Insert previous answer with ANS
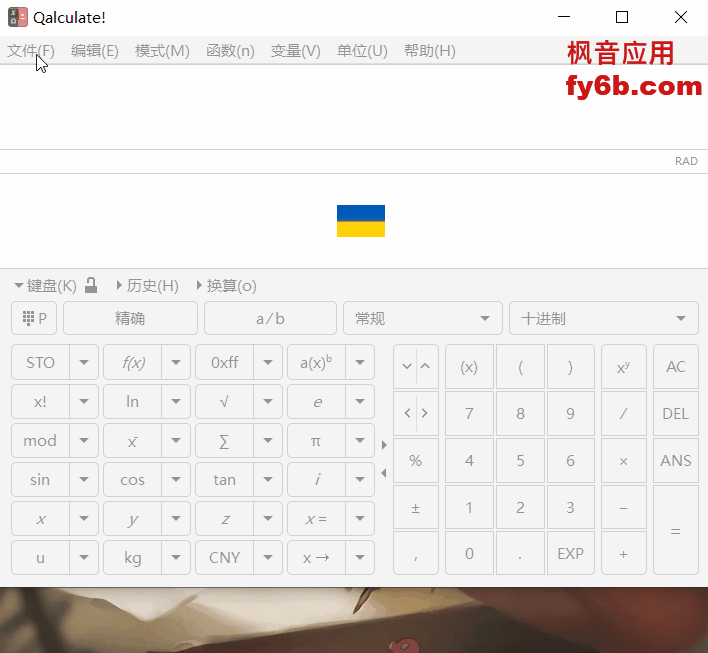Image resolution: width=708 pixels, height=653 pixels. tap(675, 460)
